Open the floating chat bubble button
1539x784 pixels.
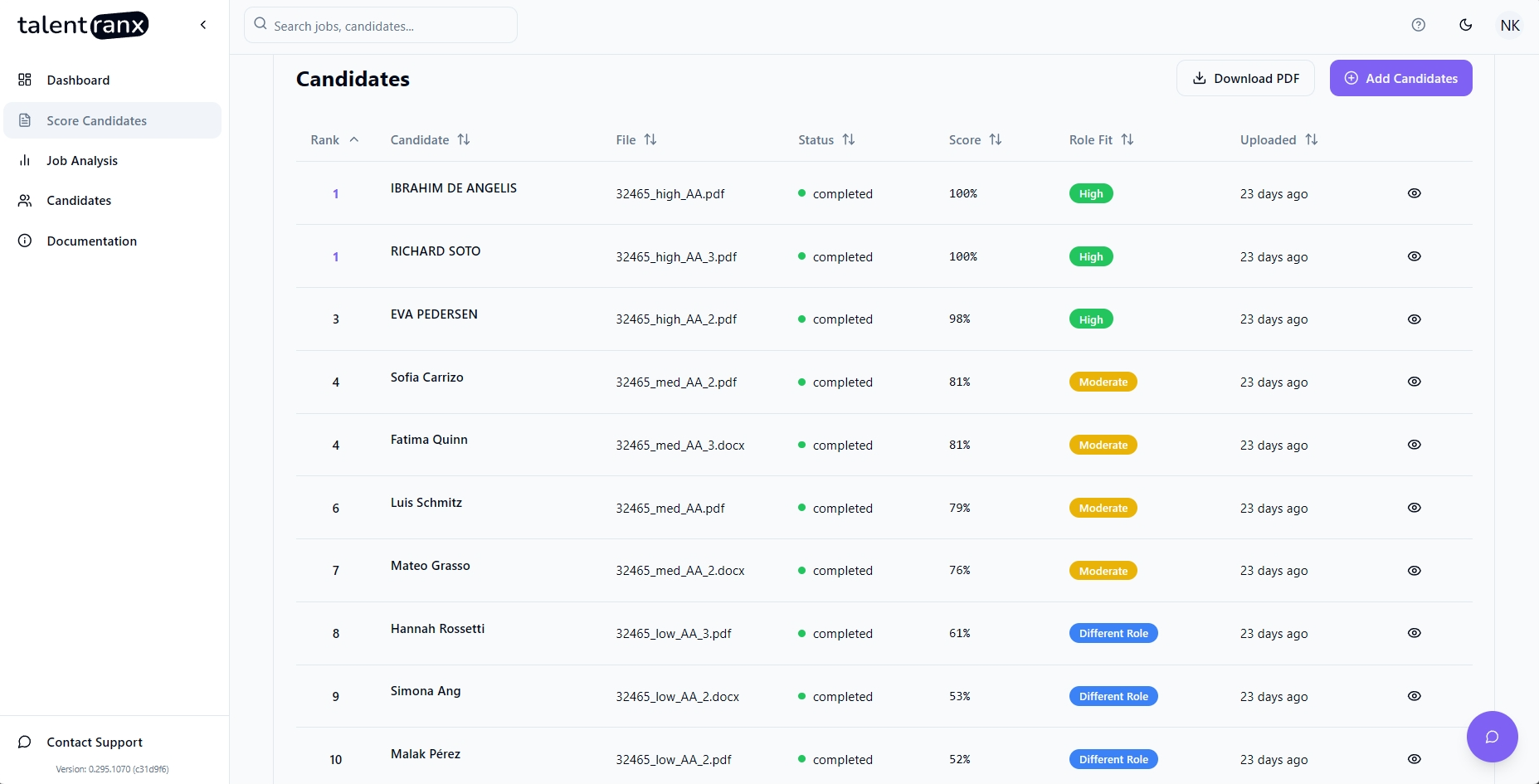pos(1491,736)
